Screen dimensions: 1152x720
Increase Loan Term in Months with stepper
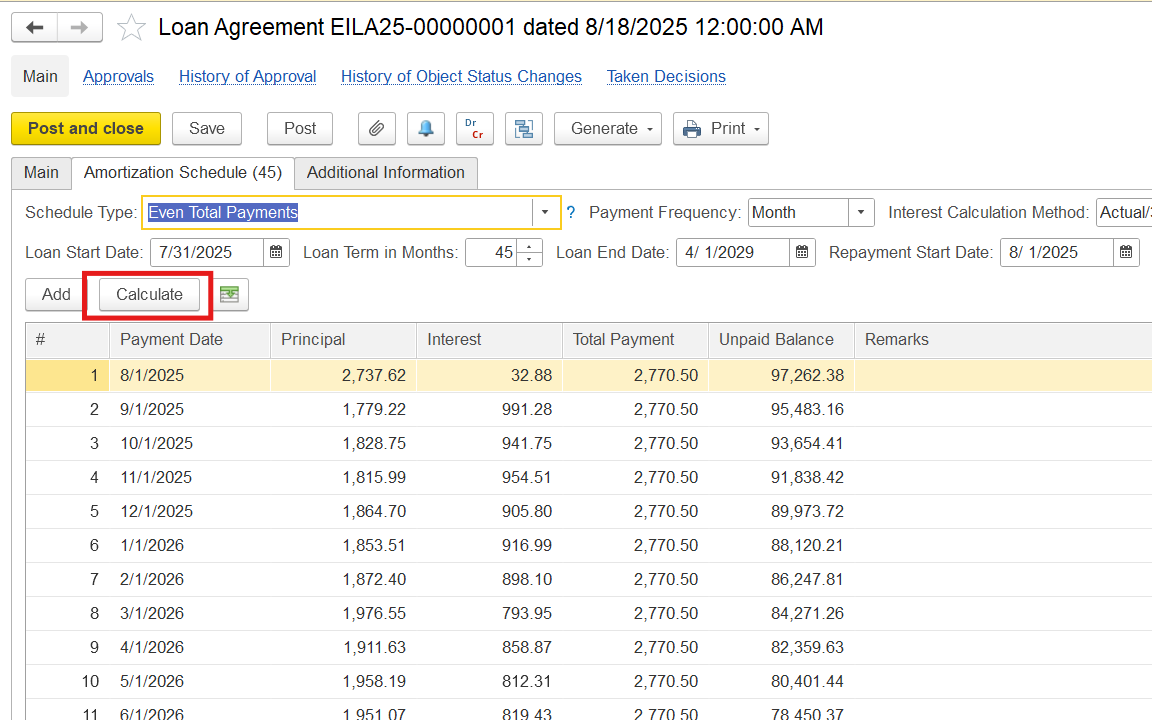pyautogui.click(x=531, y=247)
